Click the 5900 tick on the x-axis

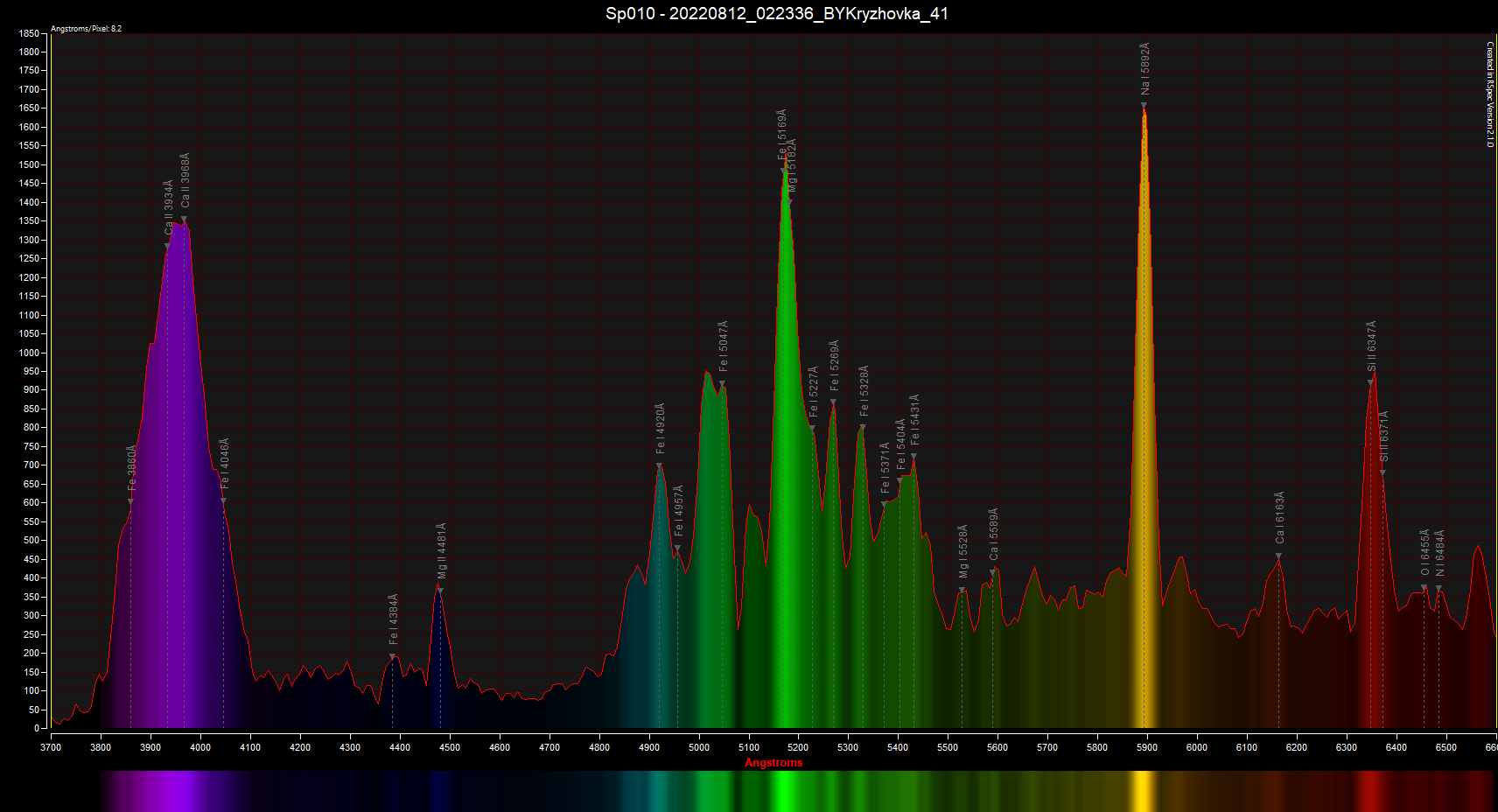(1147, 747)
